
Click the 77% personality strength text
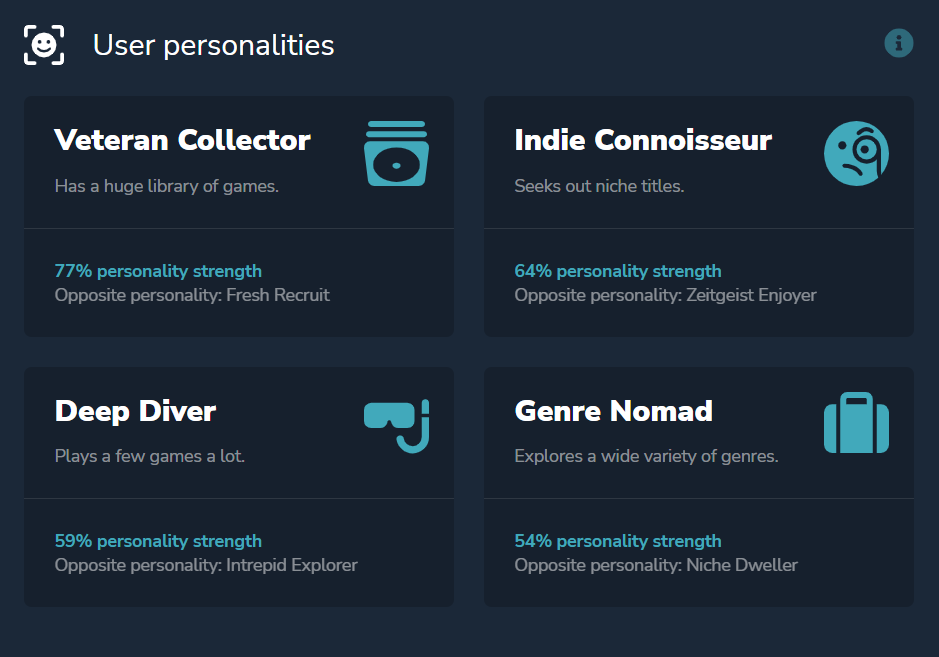pyautogui.click(x=158, y=271)
